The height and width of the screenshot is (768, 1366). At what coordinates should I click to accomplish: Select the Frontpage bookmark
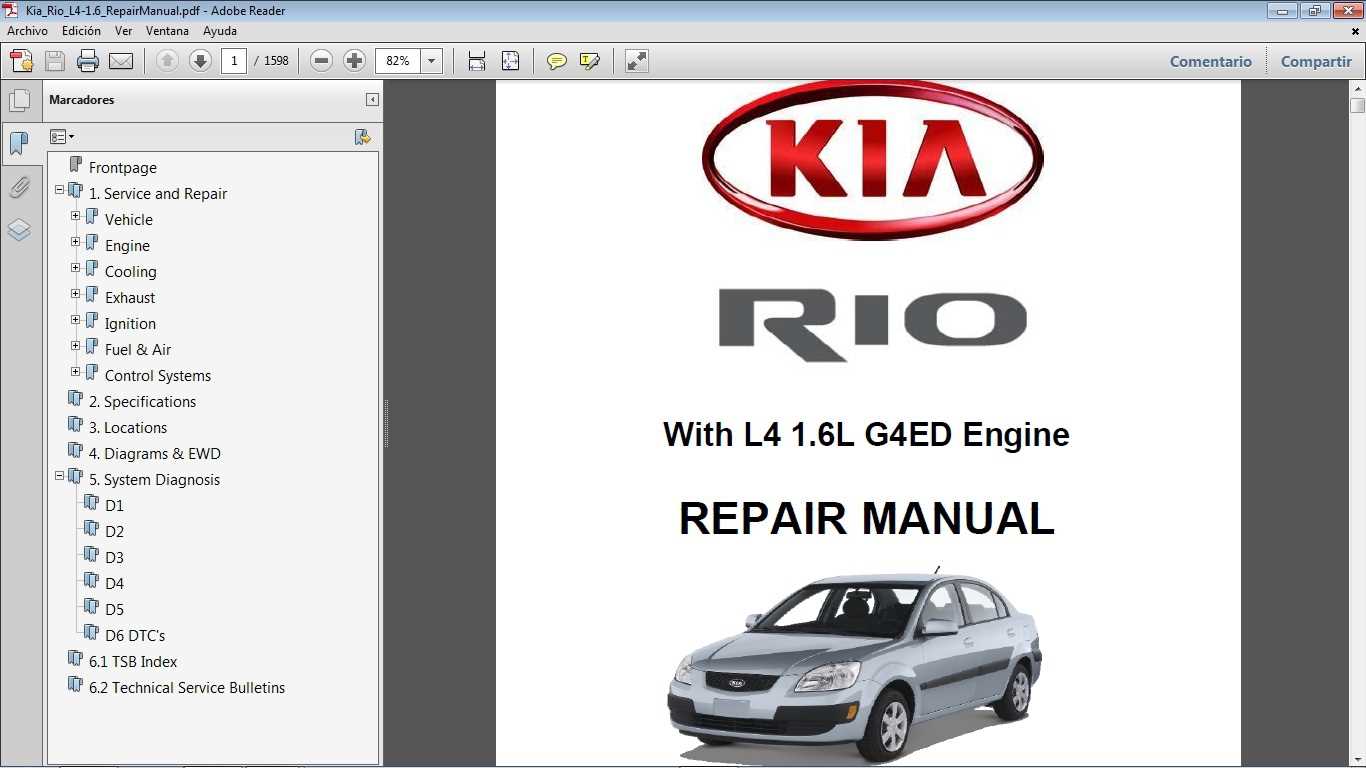tap(122, 168)
